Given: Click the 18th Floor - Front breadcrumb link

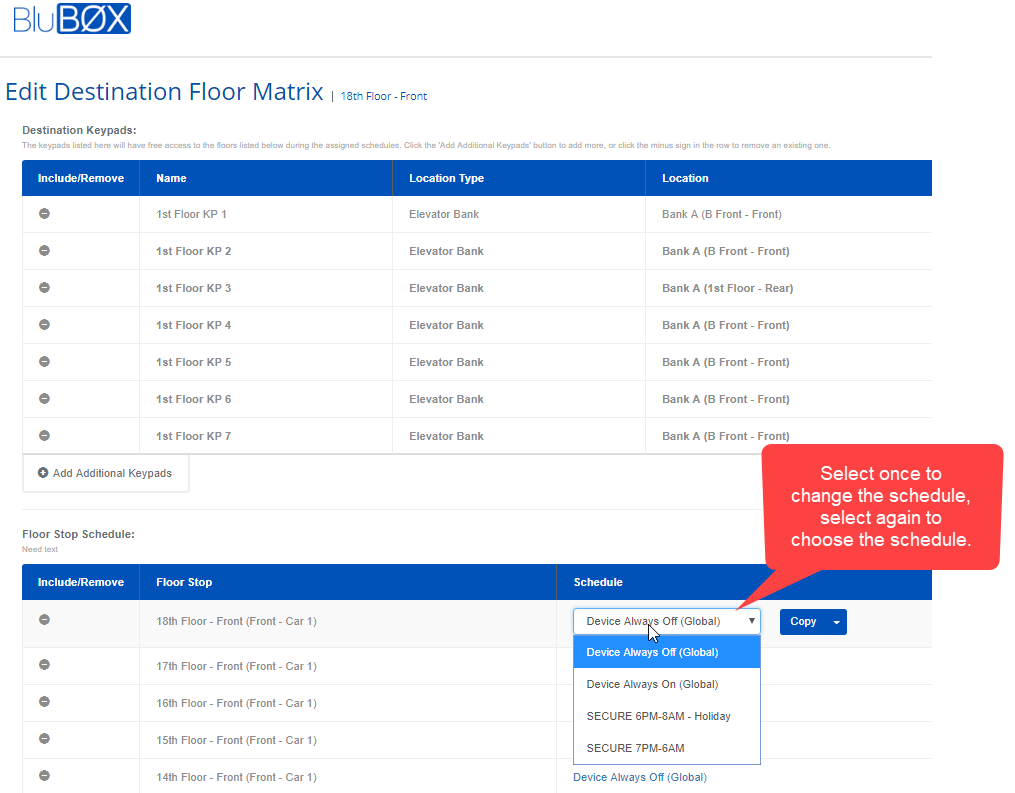Looking at the screenshot, I should [x=383, y=96].
